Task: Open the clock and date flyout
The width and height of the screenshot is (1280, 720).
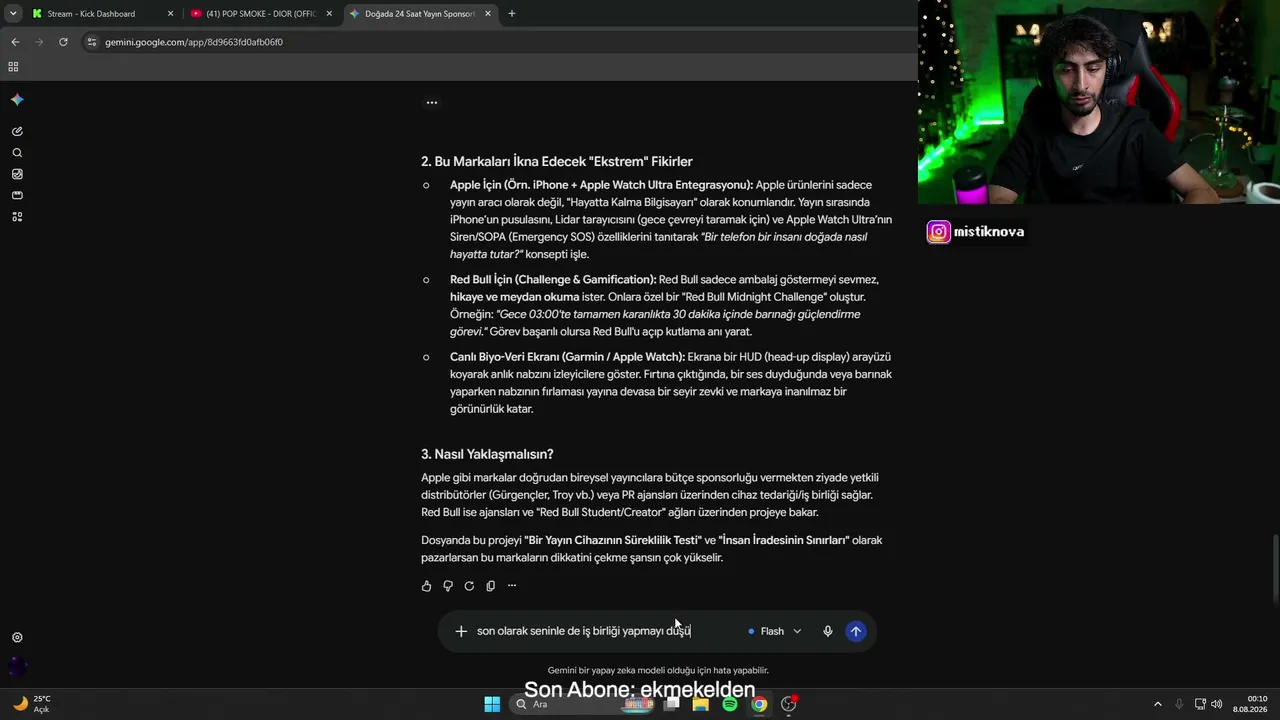Action: click(x=1252, y=704)
